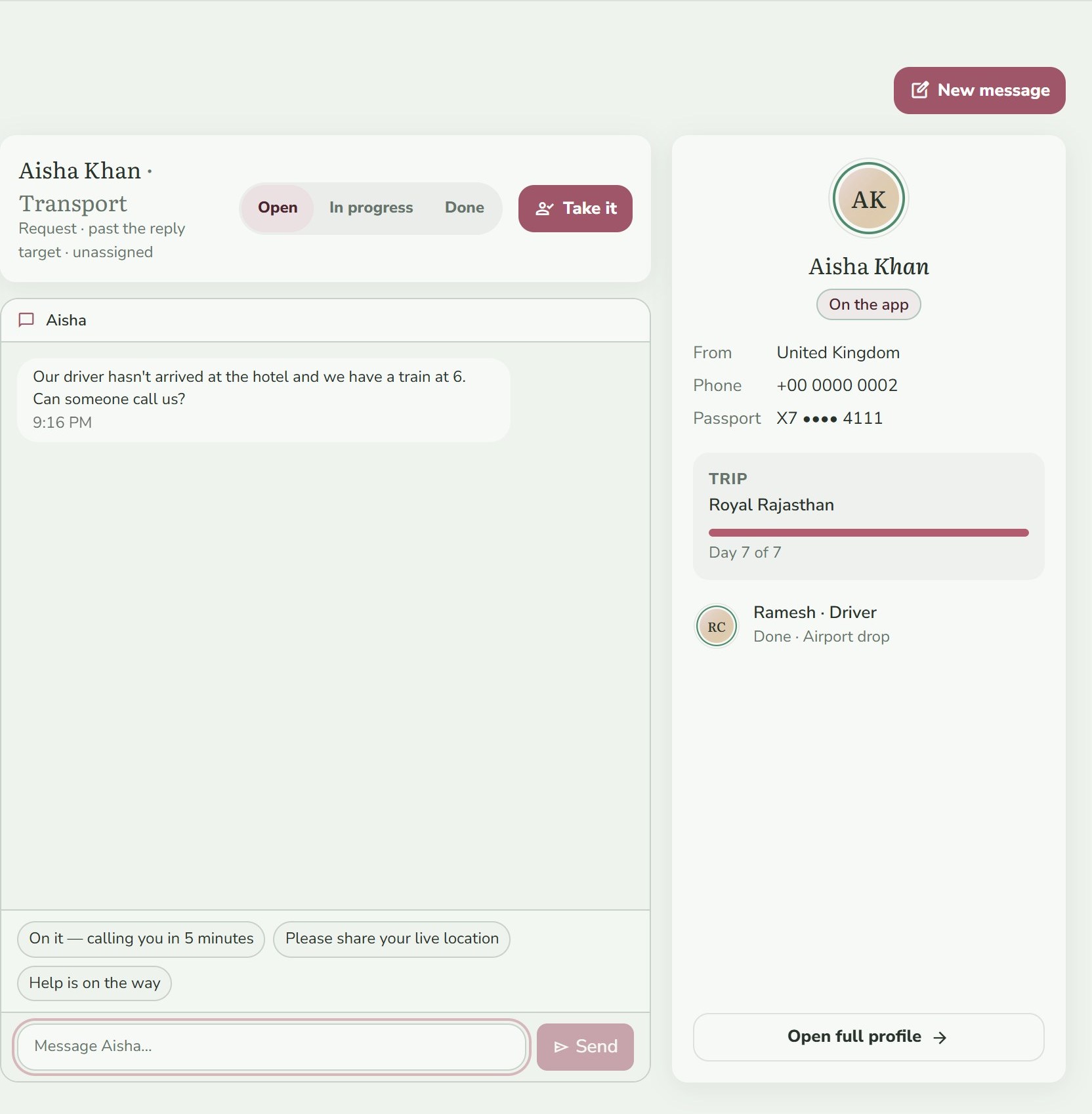Click the "On the app" status badge
1092x1114 pixels.
869,304
